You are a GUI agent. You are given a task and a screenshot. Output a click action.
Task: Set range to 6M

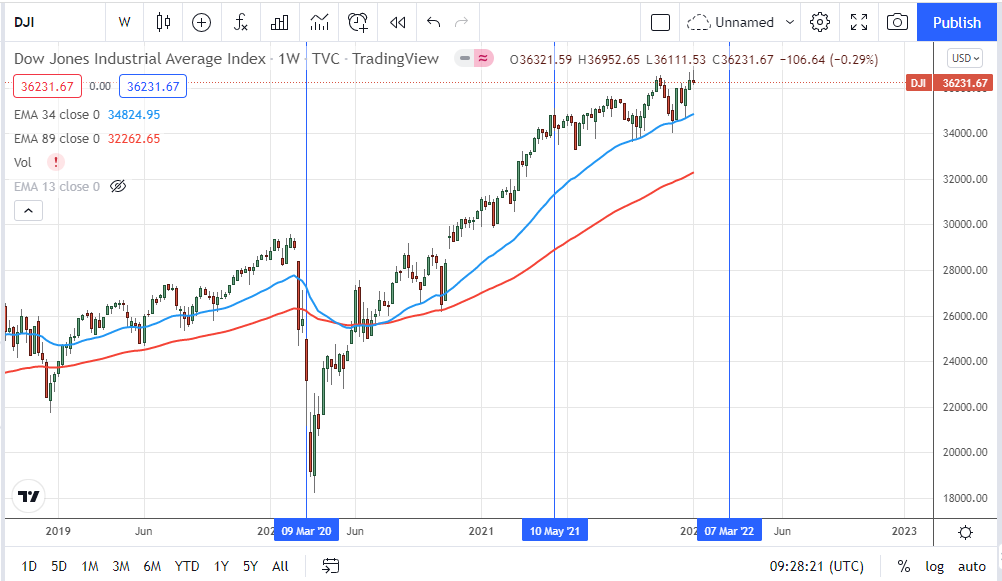pyautogui.click(x=152, y=566)
